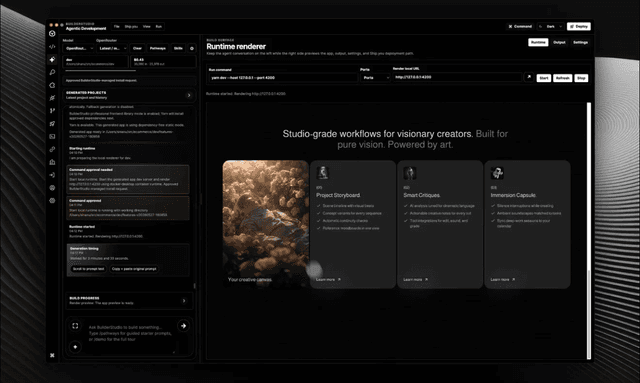Click the Render local URL field
Screen dimensions: 640x383
point(457,77)
